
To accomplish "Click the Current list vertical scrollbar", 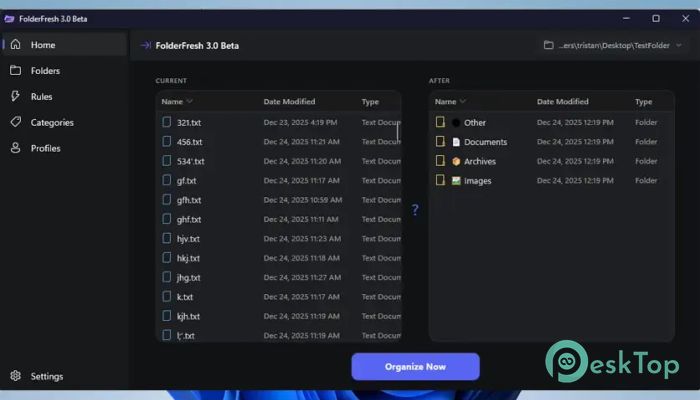I will [397, 132].
